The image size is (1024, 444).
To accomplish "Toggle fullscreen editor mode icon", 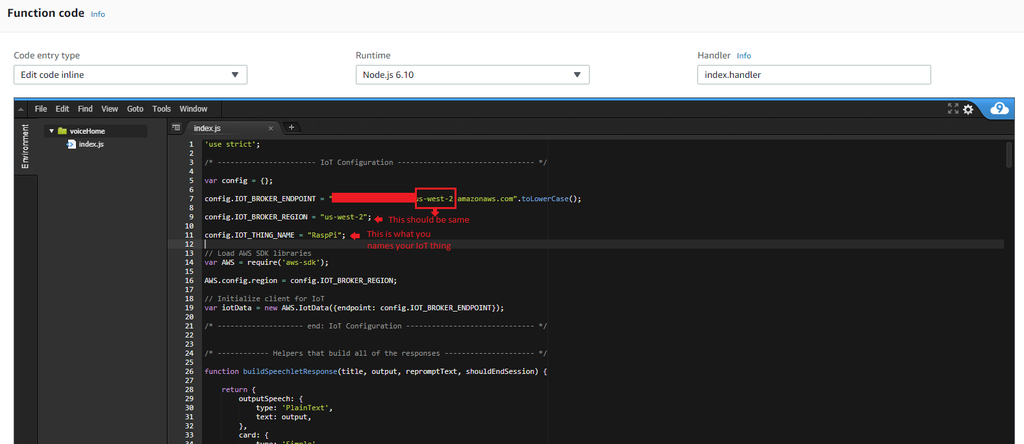I will 953,109.
